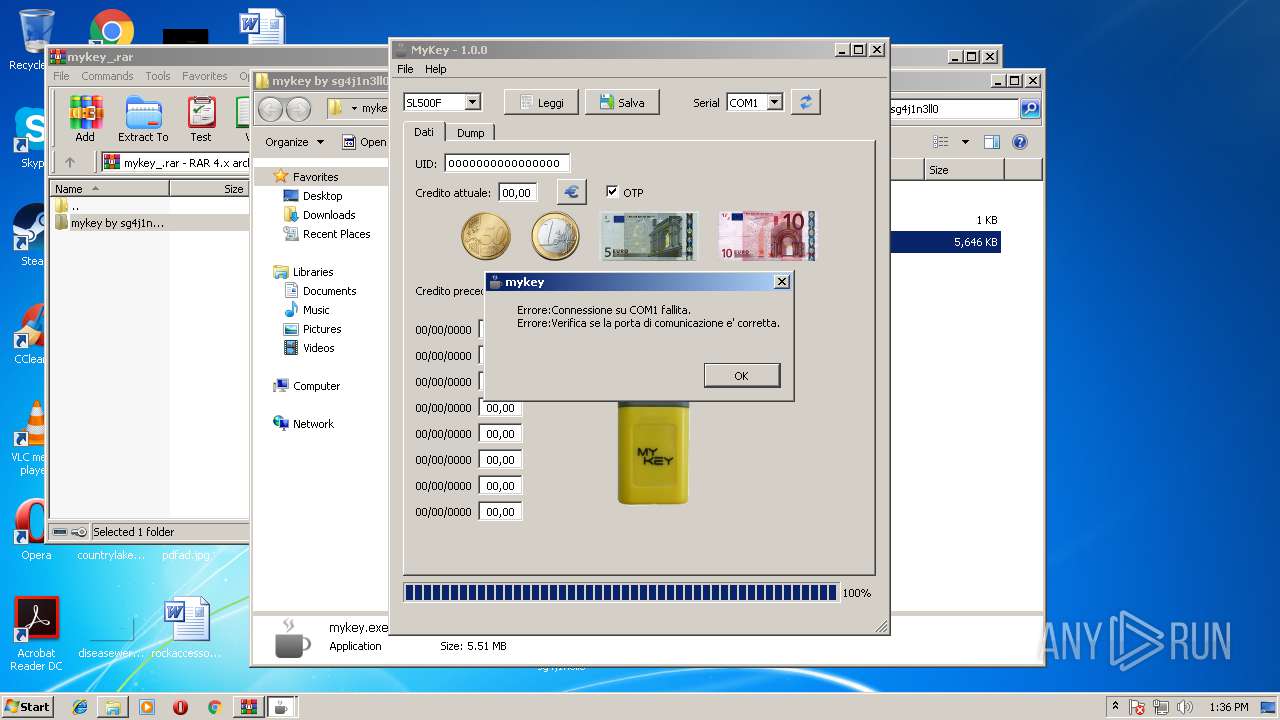Open the File menu in MyKey
The image size is (1280, 720).
(x=405, y=69)
